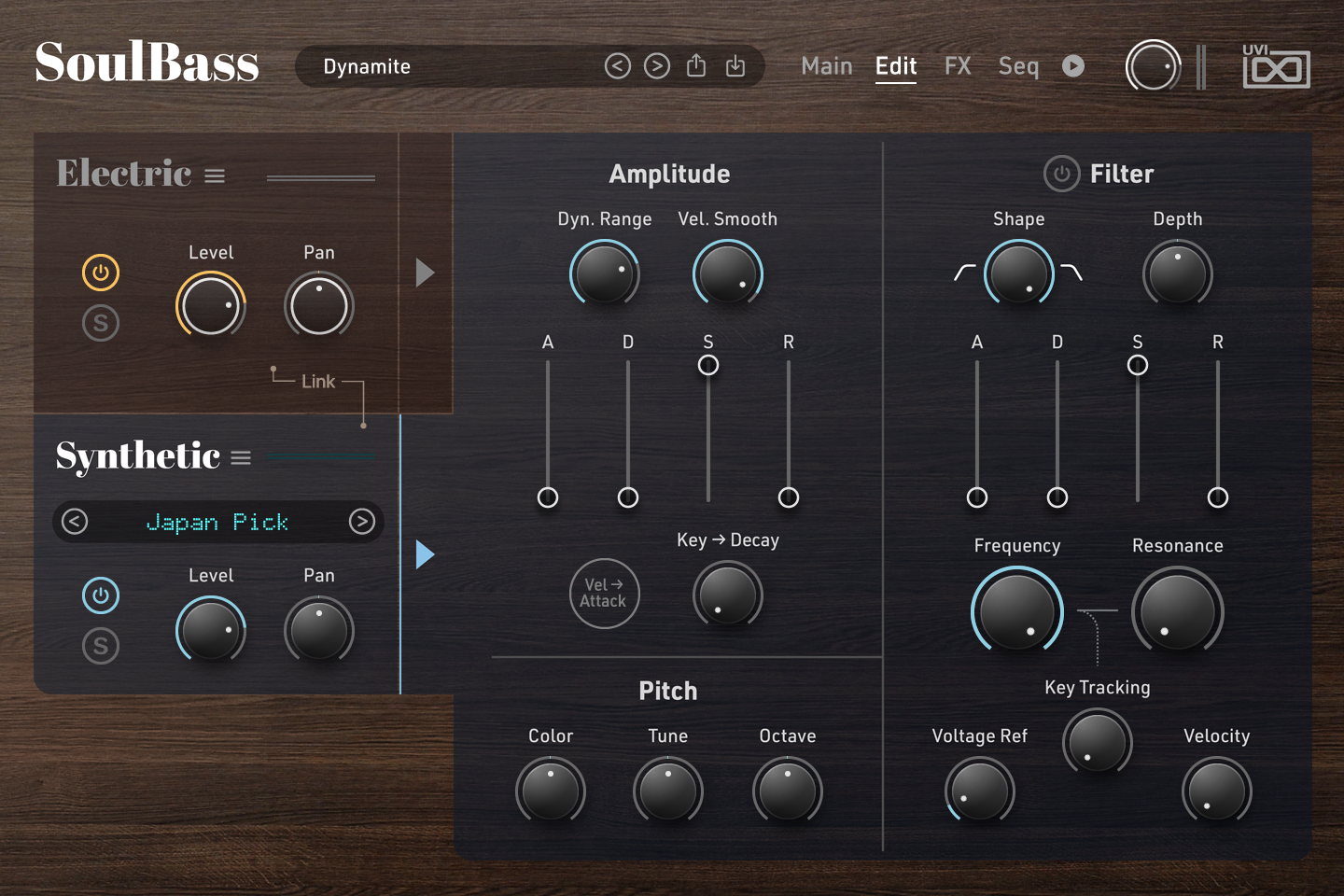The height and width of the screenshot is (896, 1344).
Task: Open the Electric layer hamburger menu
Action: (215, 176)
